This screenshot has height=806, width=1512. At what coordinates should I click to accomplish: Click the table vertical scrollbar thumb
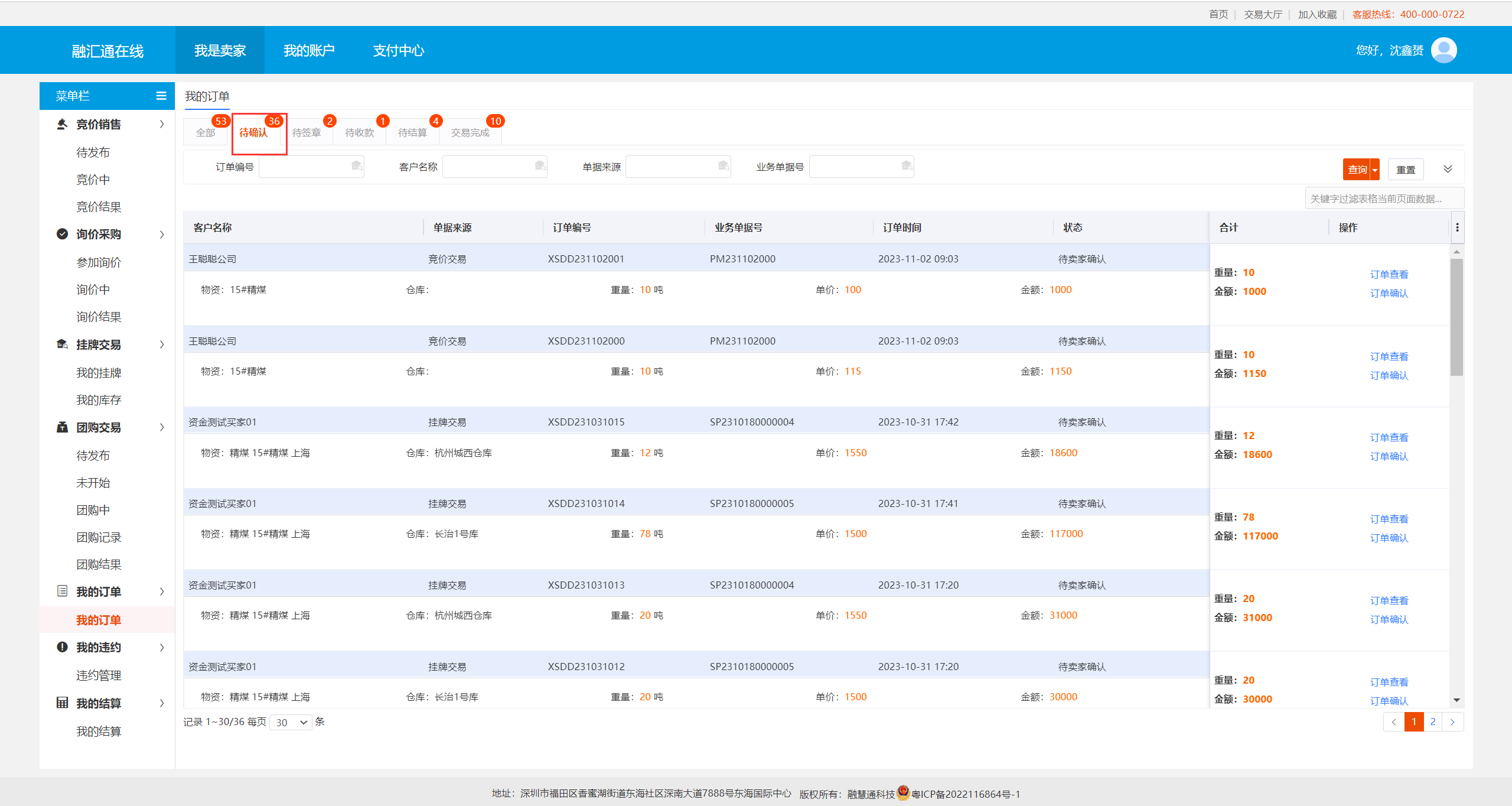1456,317
